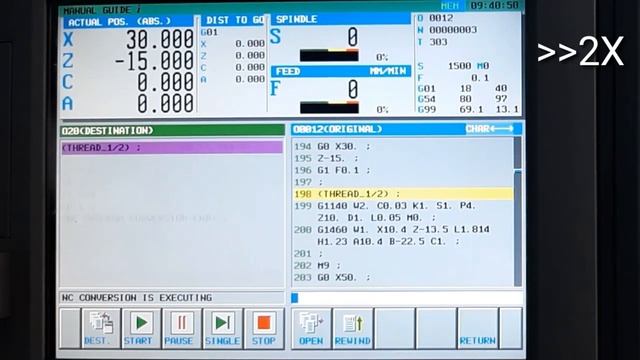Click sequence number N 00000003

pos(447,30)
